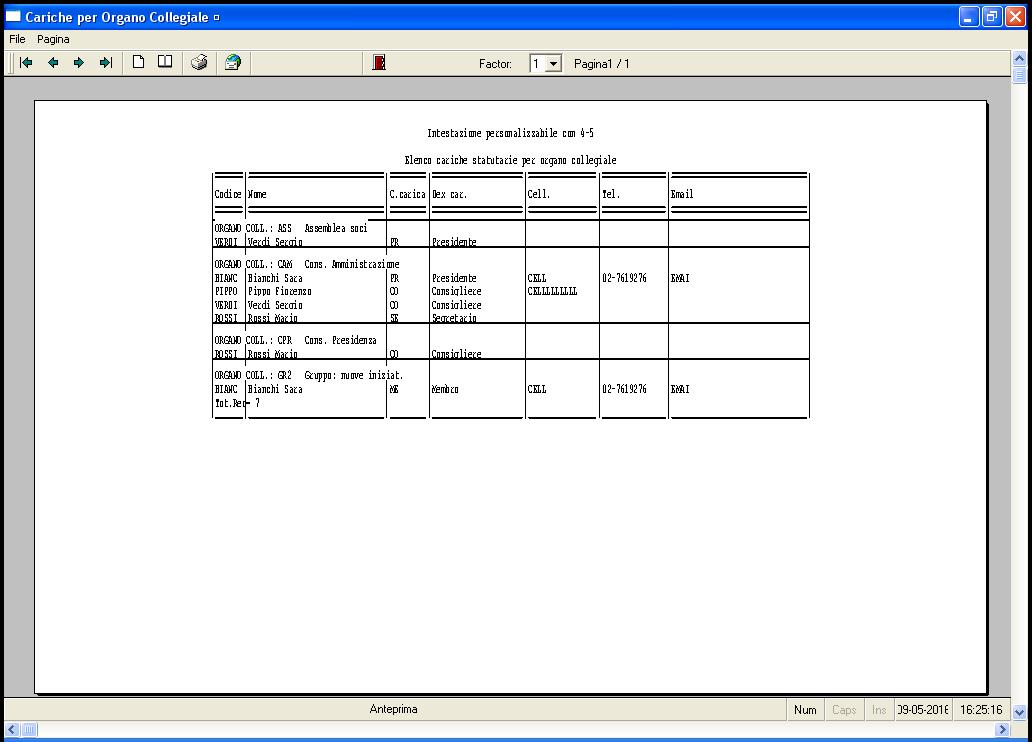This screenshot has height=742, width=1032.
Task: Click the 'Tot.Rec 7' total line
Action: click(237, 403)
